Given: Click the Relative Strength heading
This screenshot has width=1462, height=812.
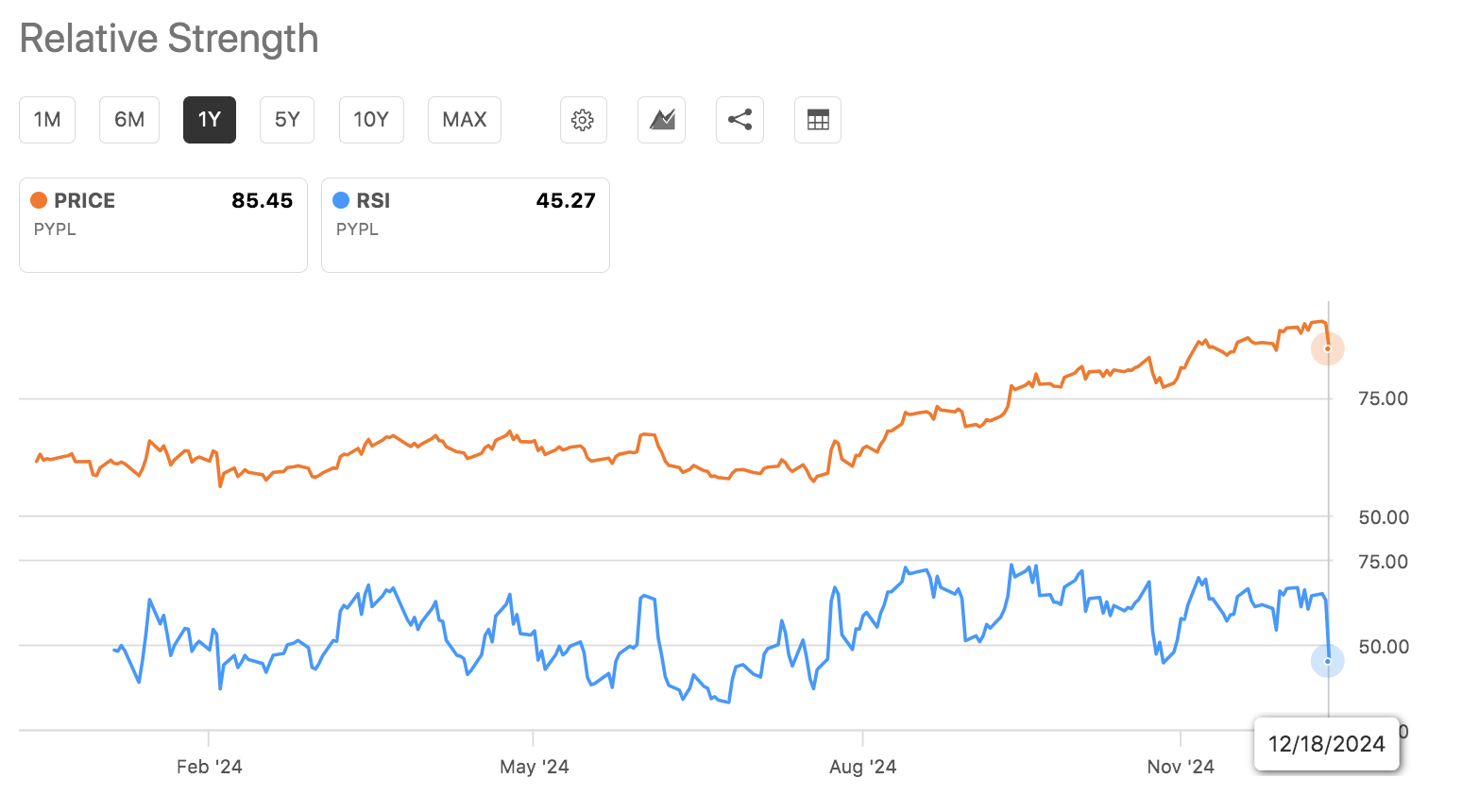Looking at the screenshot, I should click(169, 39).
